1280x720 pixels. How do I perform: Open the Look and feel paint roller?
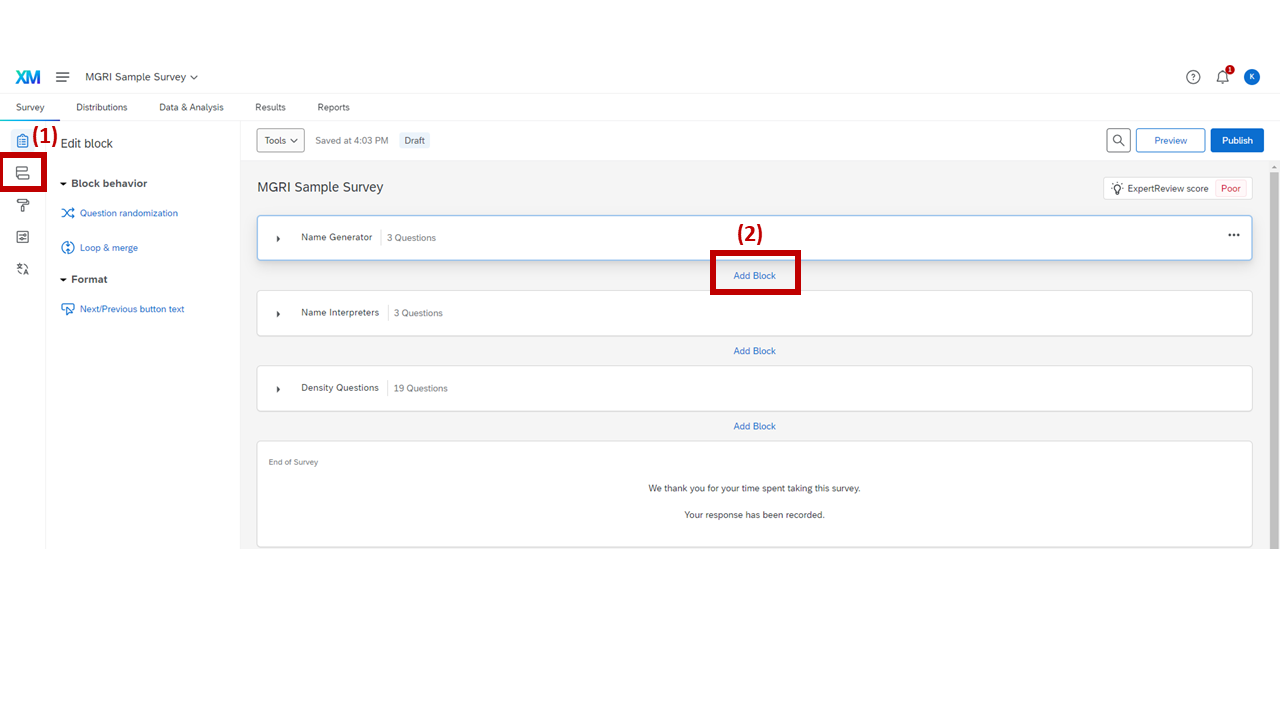point(22,205)
